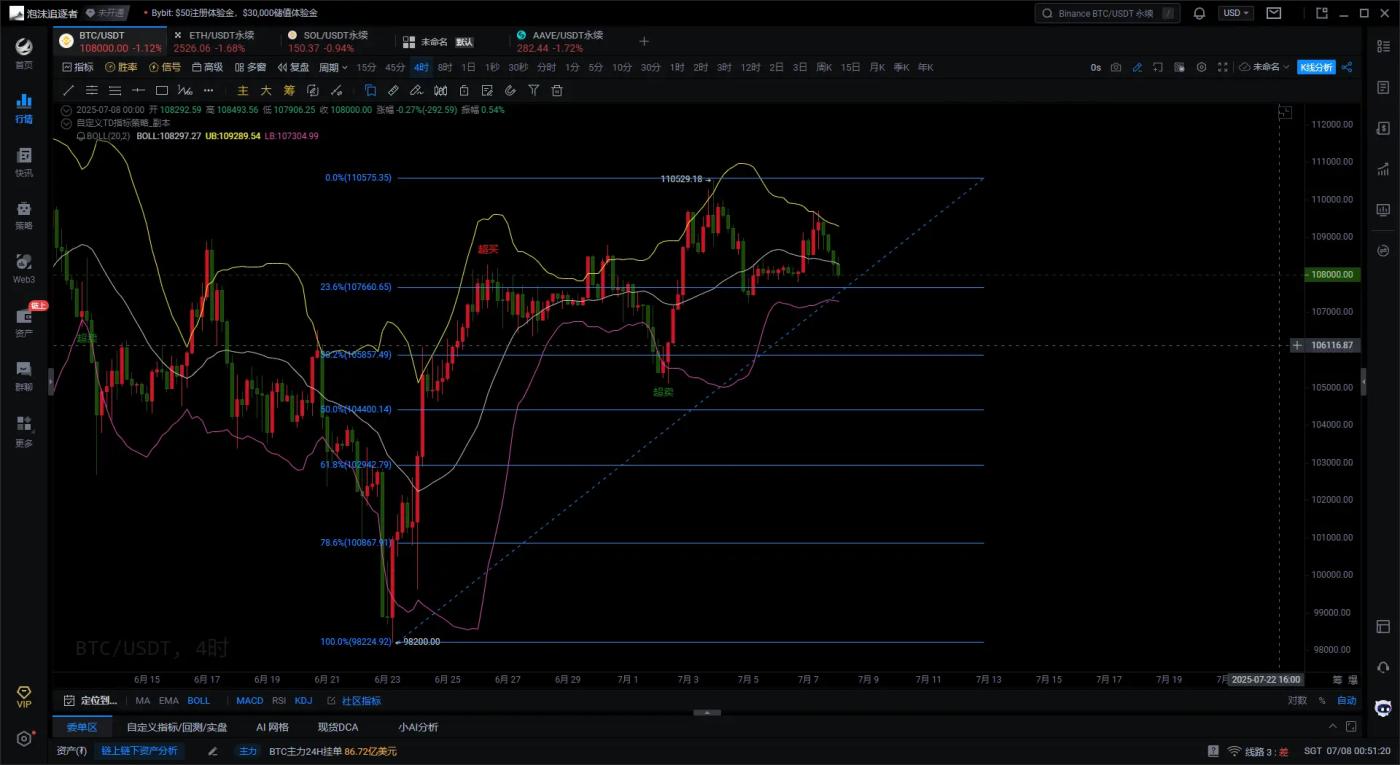
Task: Enter fullscreen chart mode icon
Action: tap(1222, 67)
